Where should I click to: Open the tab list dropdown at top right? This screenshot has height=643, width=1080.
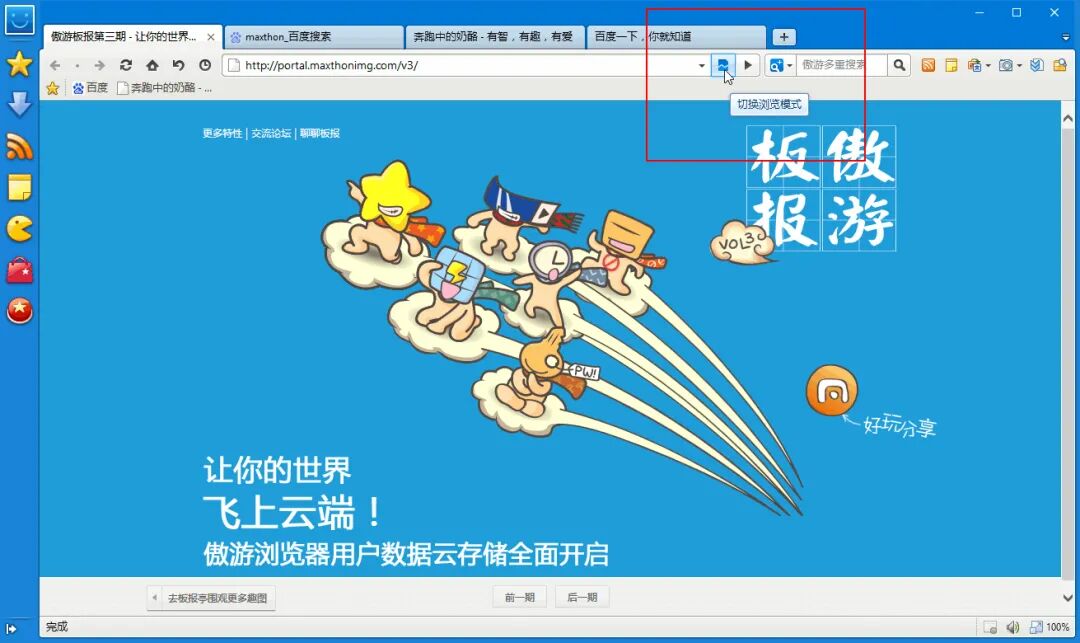1067,37
